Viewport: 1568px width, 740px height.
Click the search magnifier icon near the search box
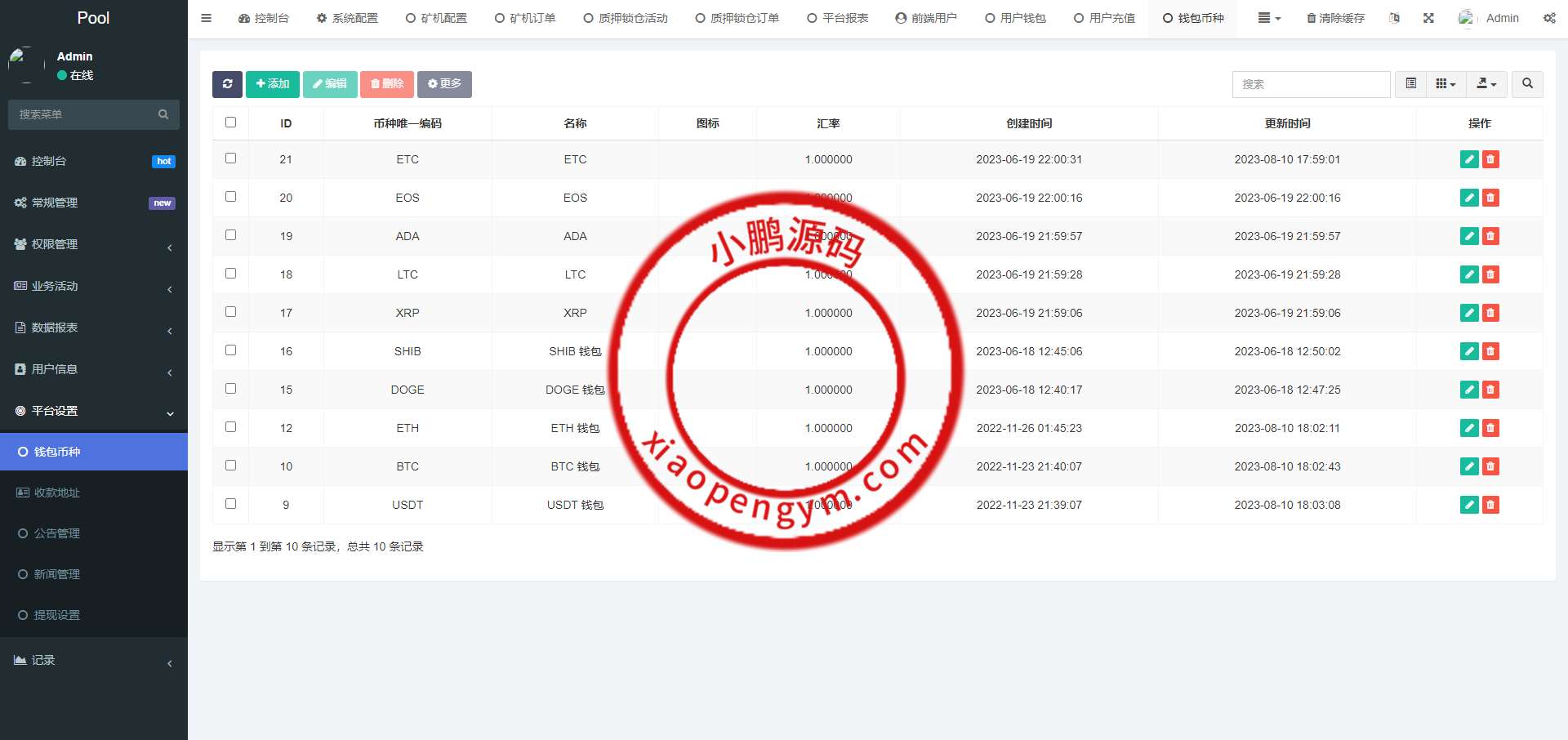tap(1526, 84)
